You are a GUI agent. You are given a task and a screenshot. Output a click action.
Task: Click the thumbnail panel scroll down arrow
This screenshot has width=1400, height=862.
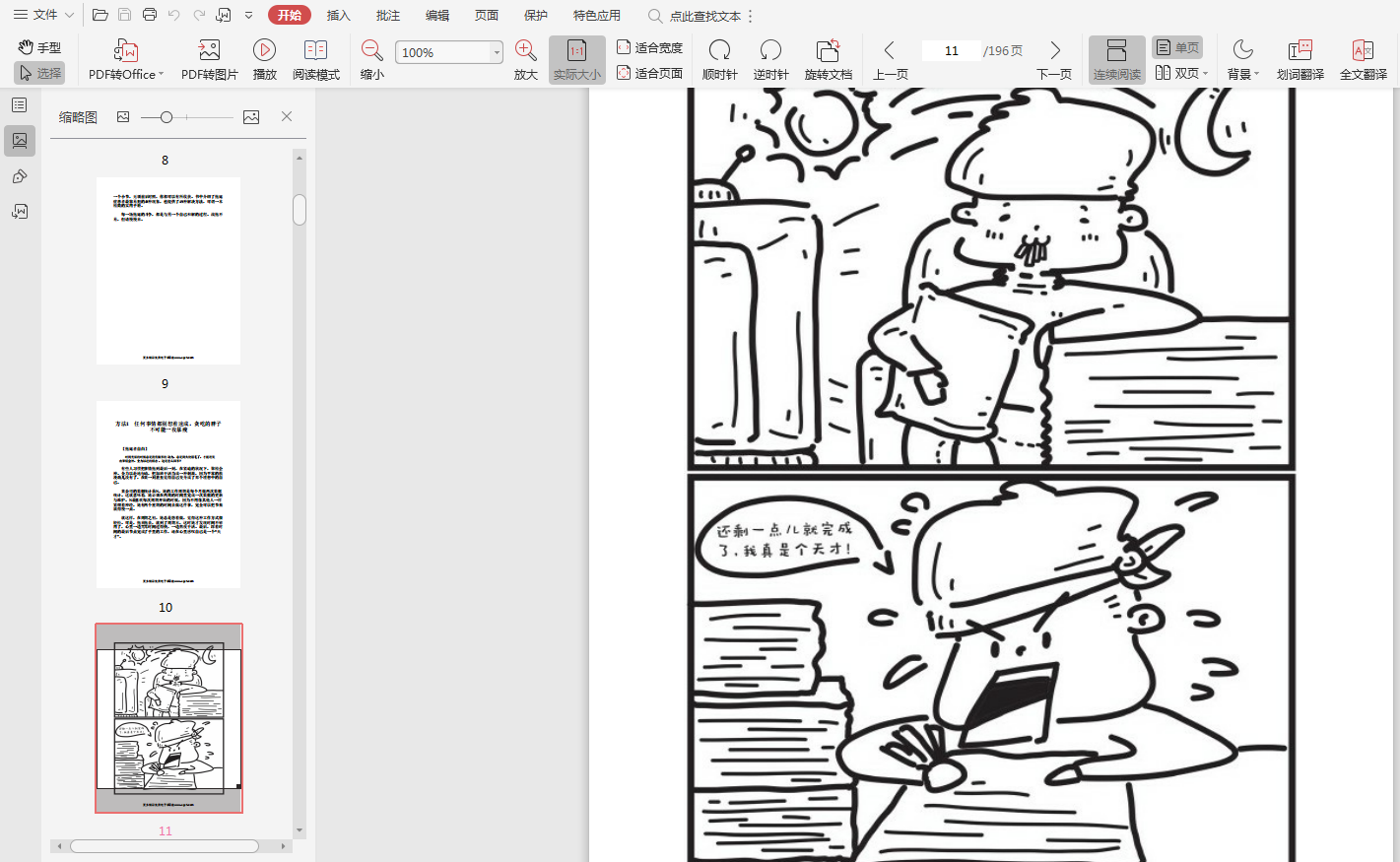(300, 830)
